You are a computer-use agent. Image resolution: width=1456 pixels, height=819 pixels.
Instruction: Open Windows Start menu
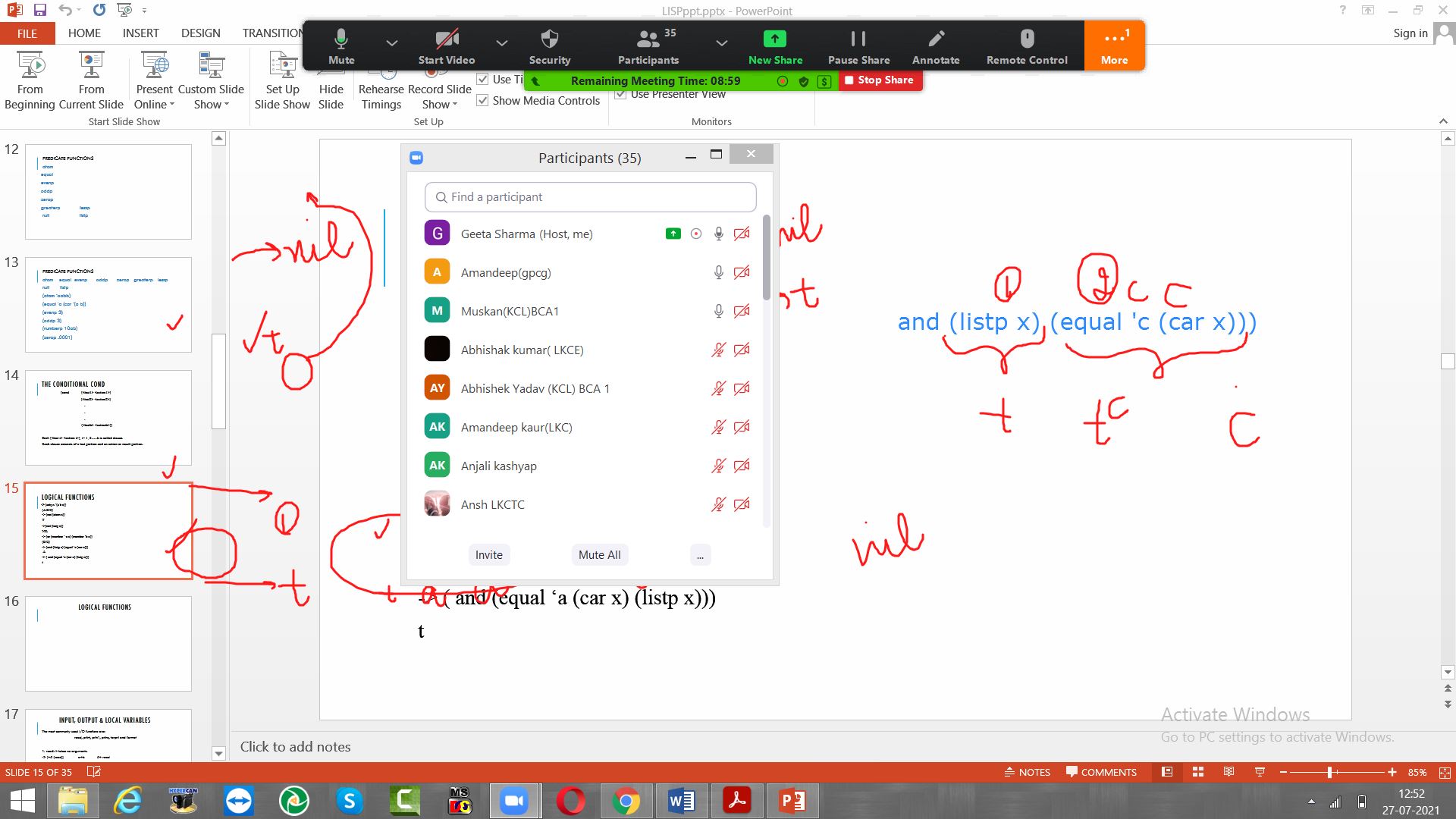22,801
